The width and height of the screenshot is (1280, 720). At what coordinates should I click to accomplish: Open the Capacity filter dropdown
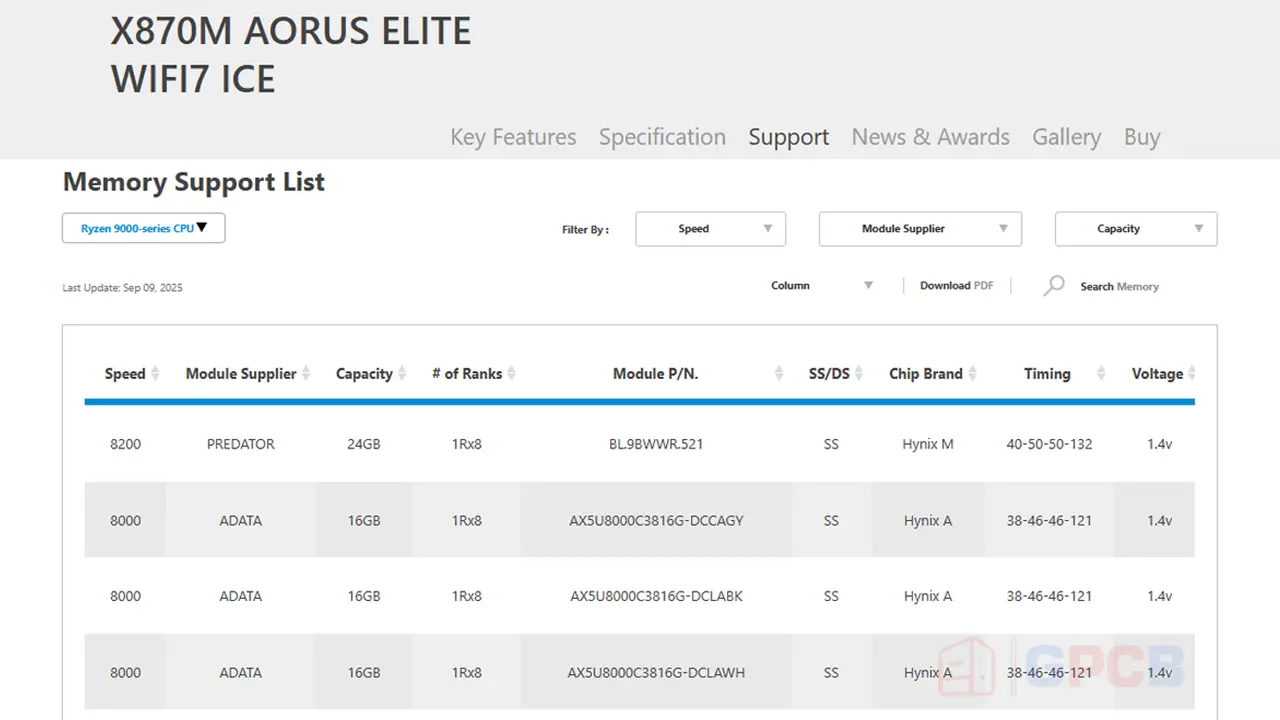pos(1136,229)
